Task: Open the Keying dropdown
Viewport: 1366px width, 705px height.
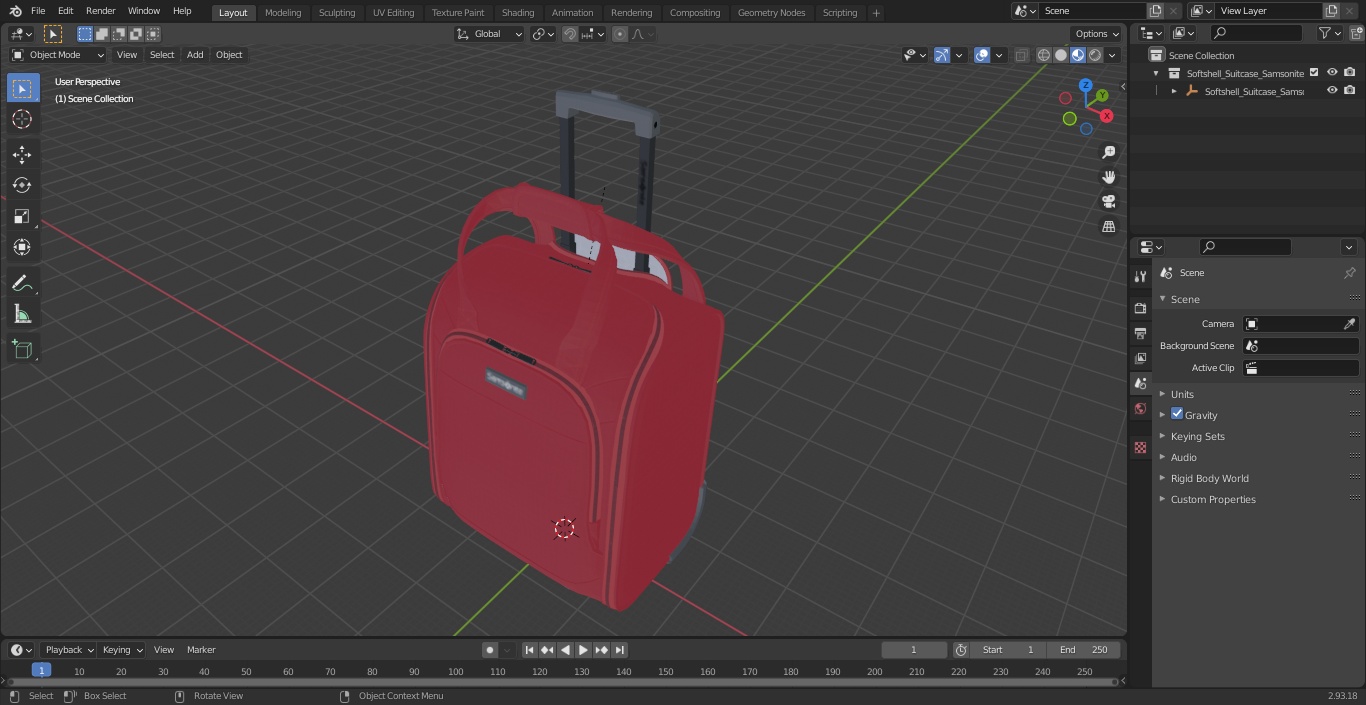Action: 122,650
